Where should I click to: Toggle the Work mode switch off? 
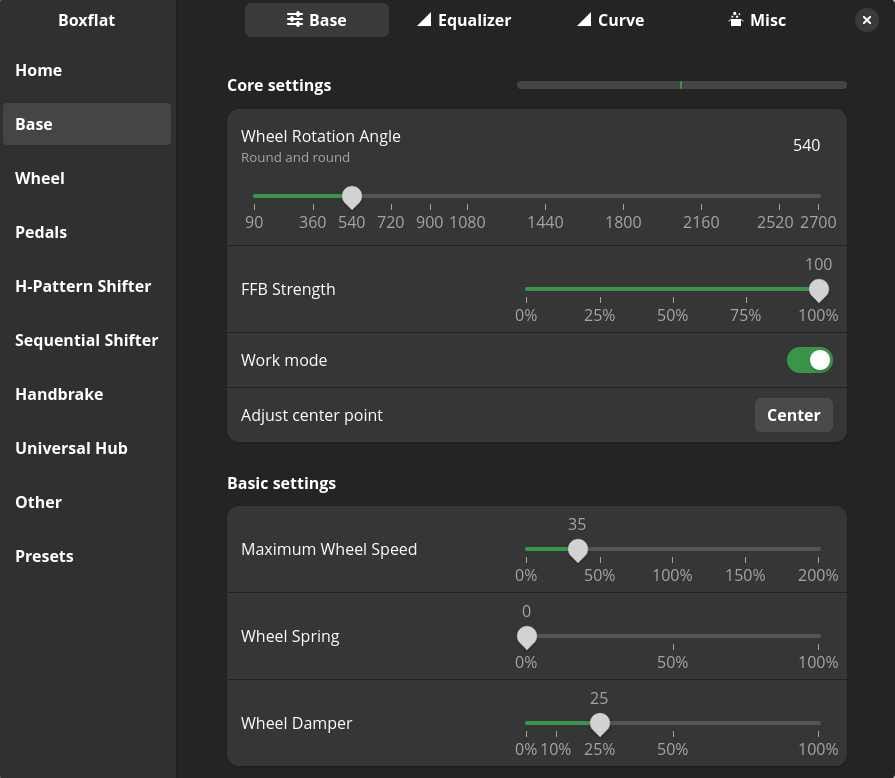click(809, 360)
